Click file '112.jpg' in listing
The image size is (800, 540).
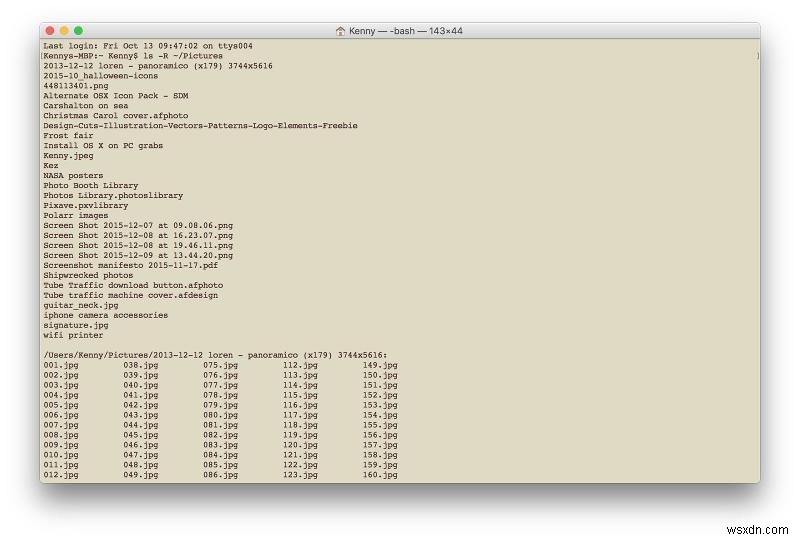[x=301, y=365]
